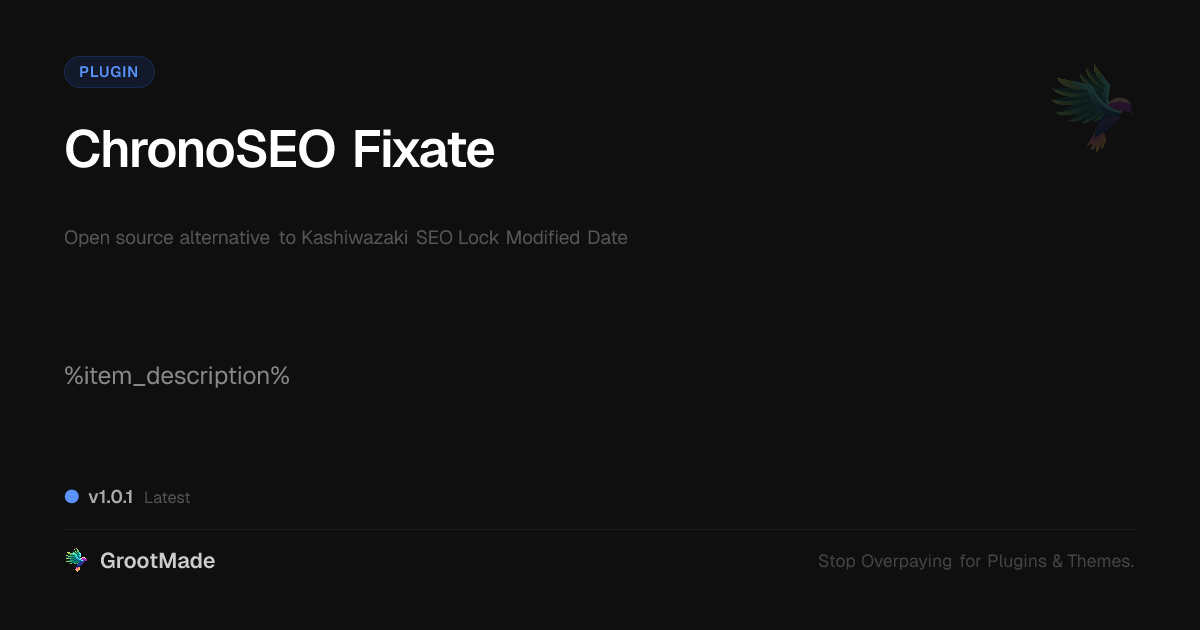Open the GrootMade brand name link
1200x630 pixels.
pyautogui.click(x=157, y=561)
